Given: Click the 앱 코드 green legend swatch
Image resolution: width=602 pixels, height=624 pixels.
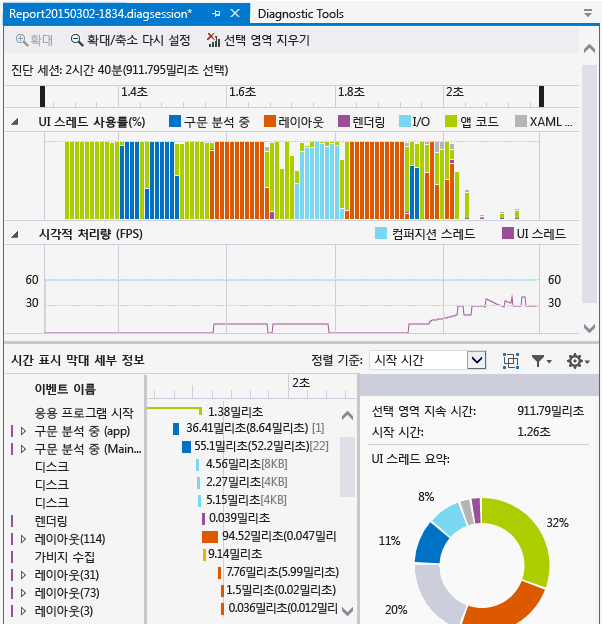Looking at the screenshot, I should pos(451,121).
